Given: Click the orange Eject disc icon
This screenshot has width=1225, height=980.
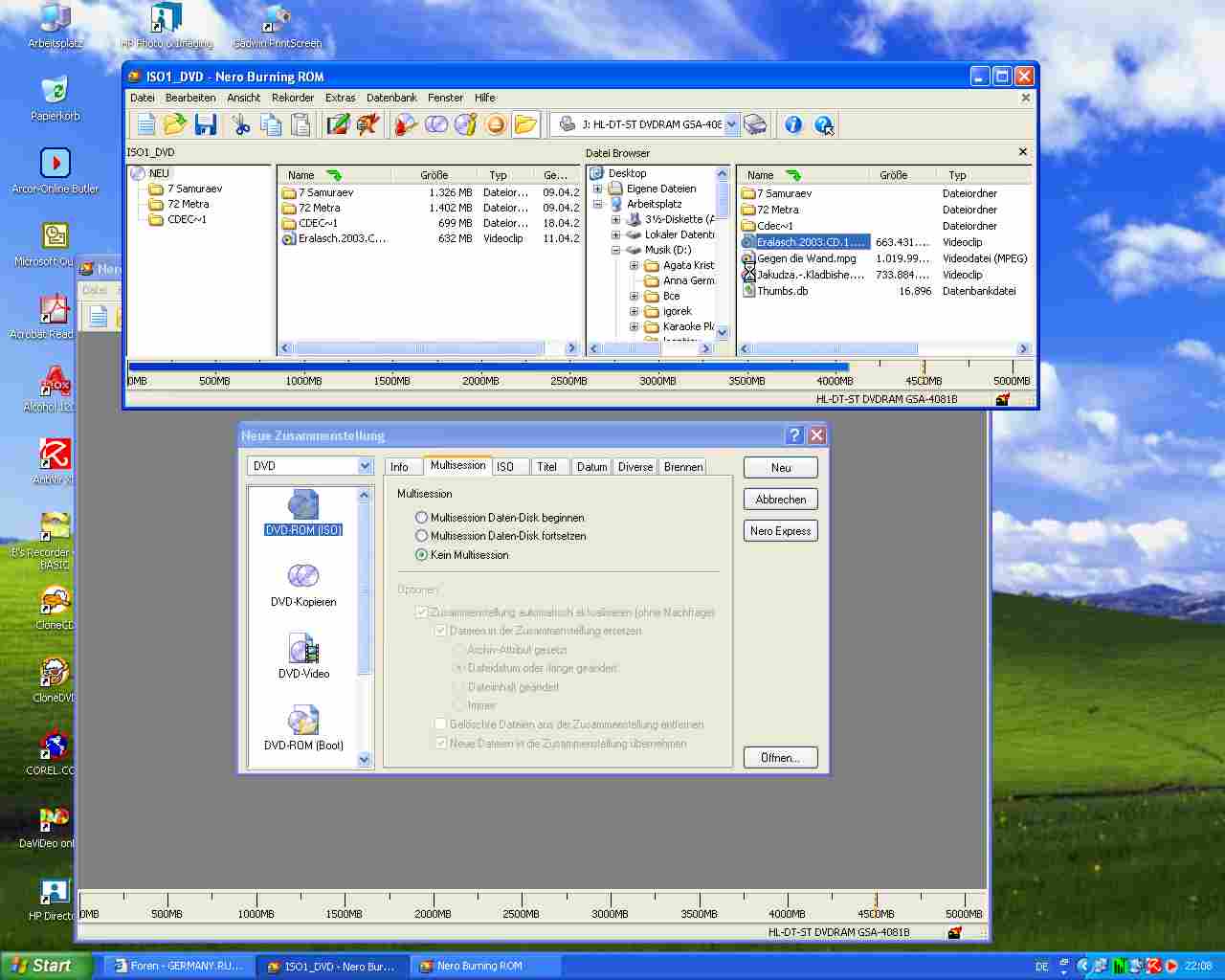Looking at the screenshot, I should (496, 124).
